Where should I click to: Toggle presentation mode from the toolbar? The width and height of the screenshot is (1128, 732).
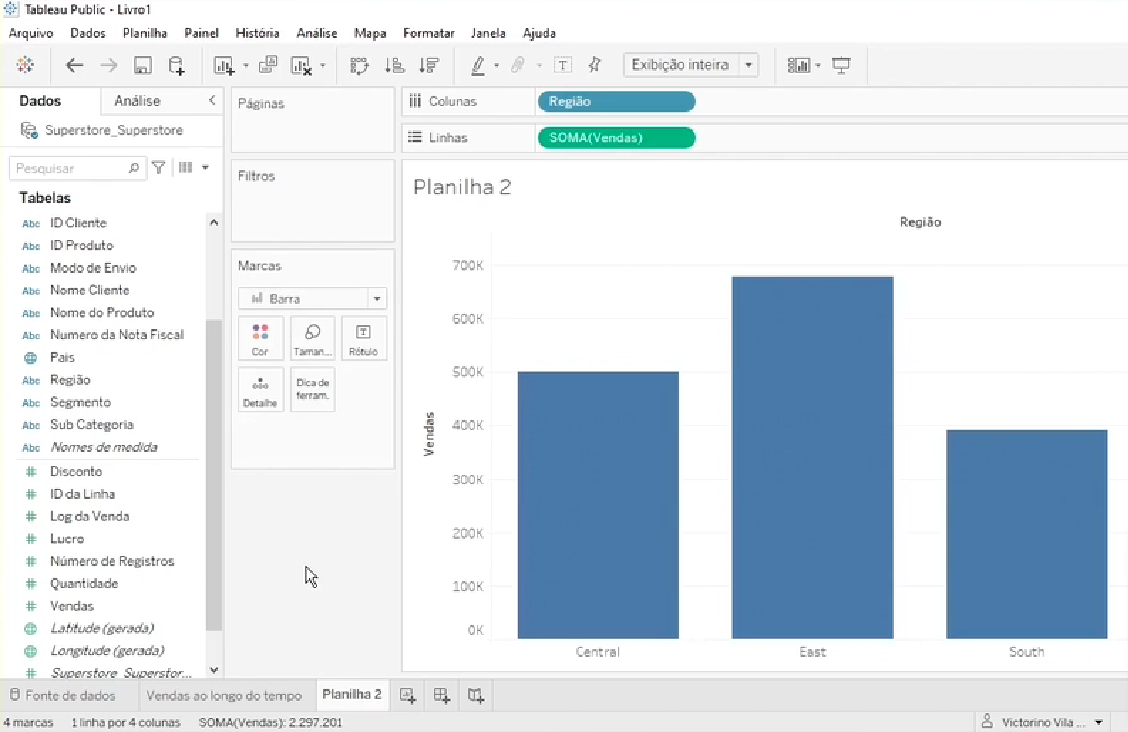pos(841,64)
